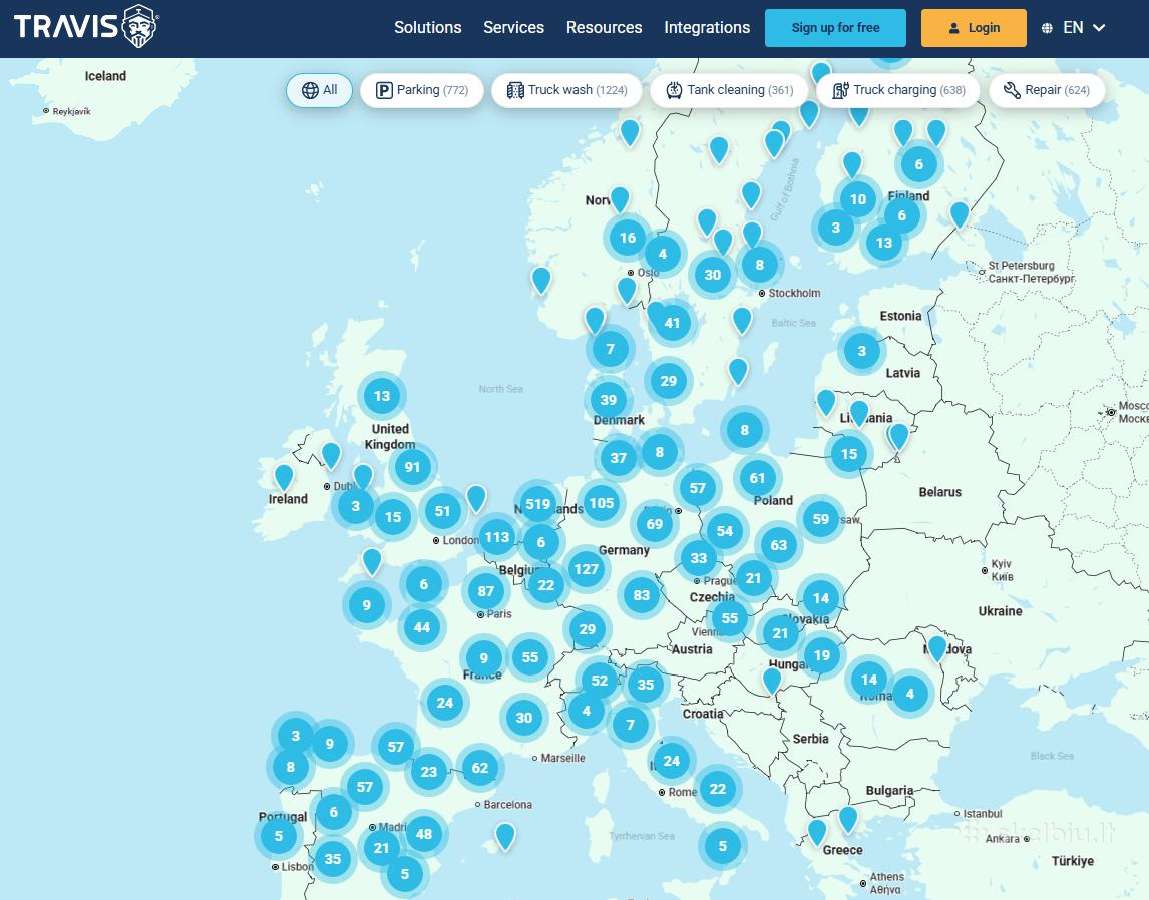Open the 35 cluster near Lisbon
1149x900 pixels.
click(333, 858)
